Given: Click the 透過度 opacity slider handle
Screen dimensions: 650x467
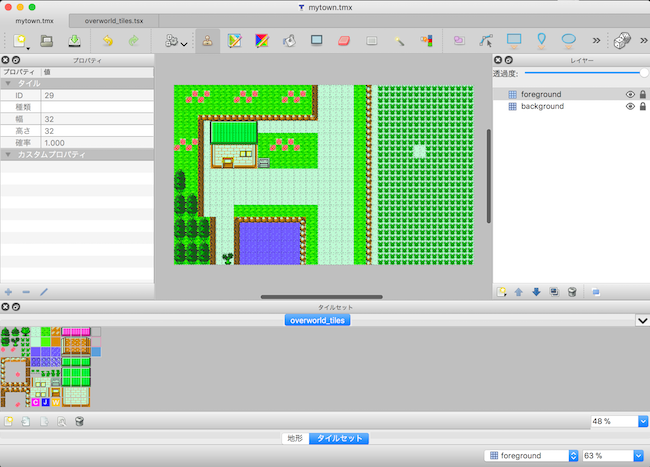Looking at the screenshot, I should coord(644,73).
